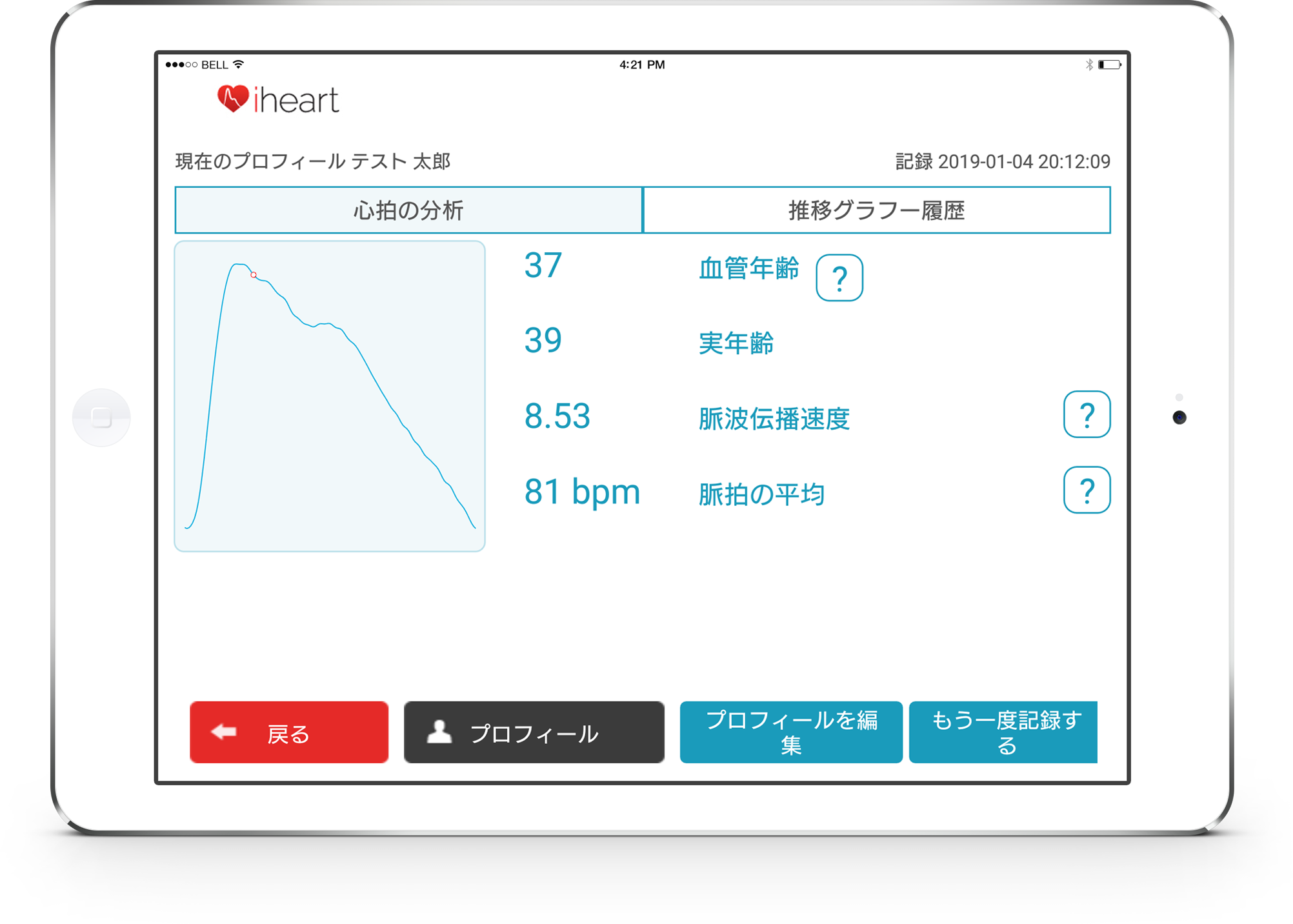This screenshot has width=1293, height=924.
Task: Tap the white back arrow icon
Action: coord(224,732)
